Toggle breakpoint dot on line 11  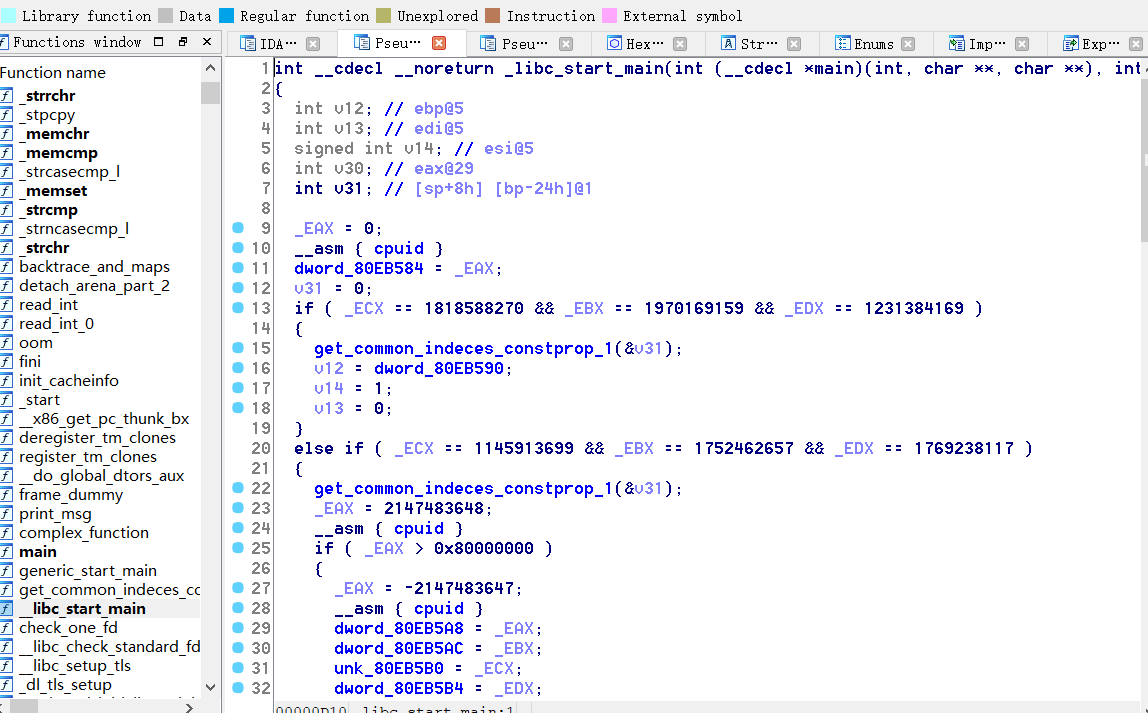click(x=238, y=268)
